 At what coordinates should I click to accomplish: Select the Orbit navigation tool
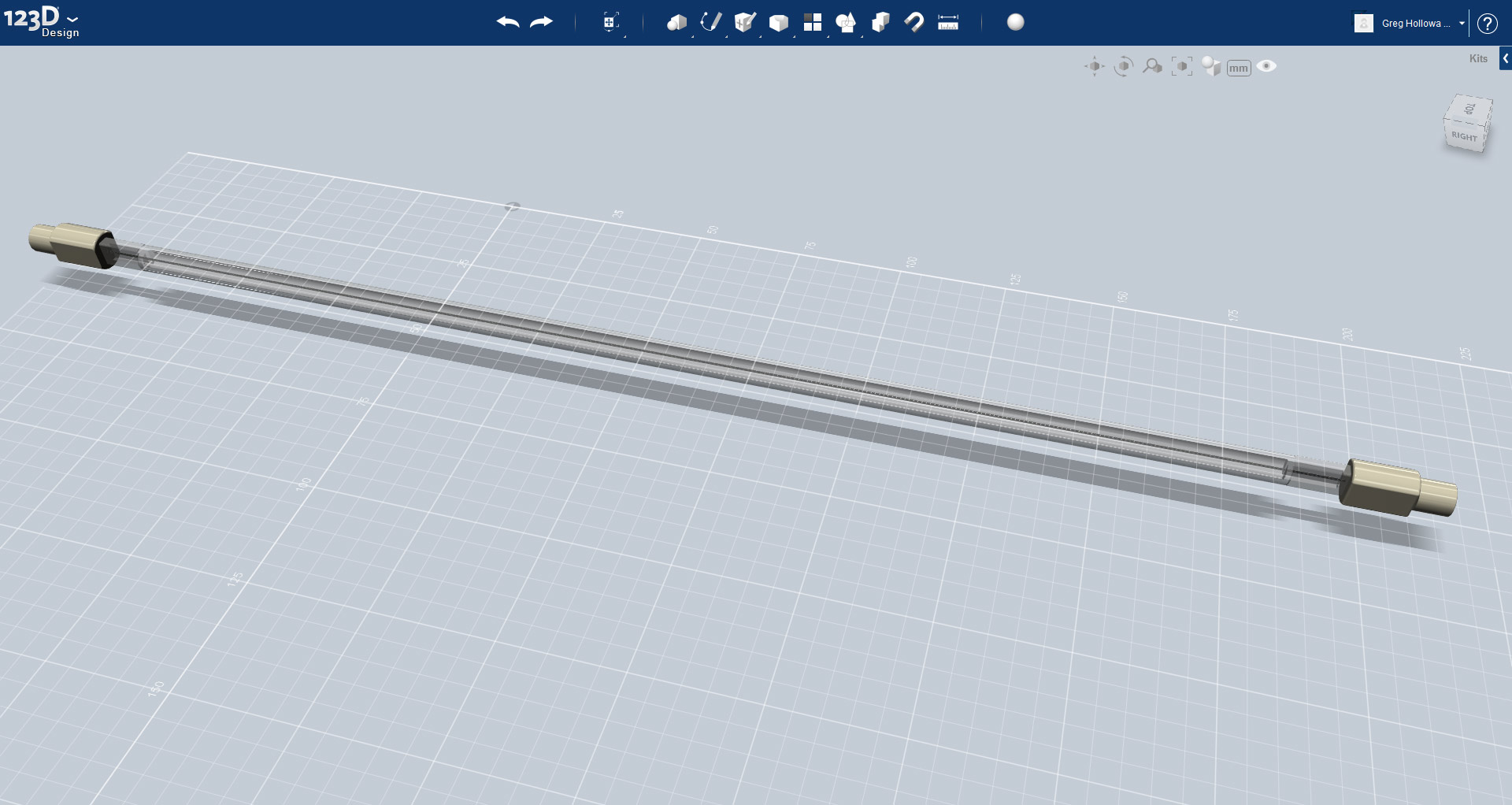(1124, 67)
